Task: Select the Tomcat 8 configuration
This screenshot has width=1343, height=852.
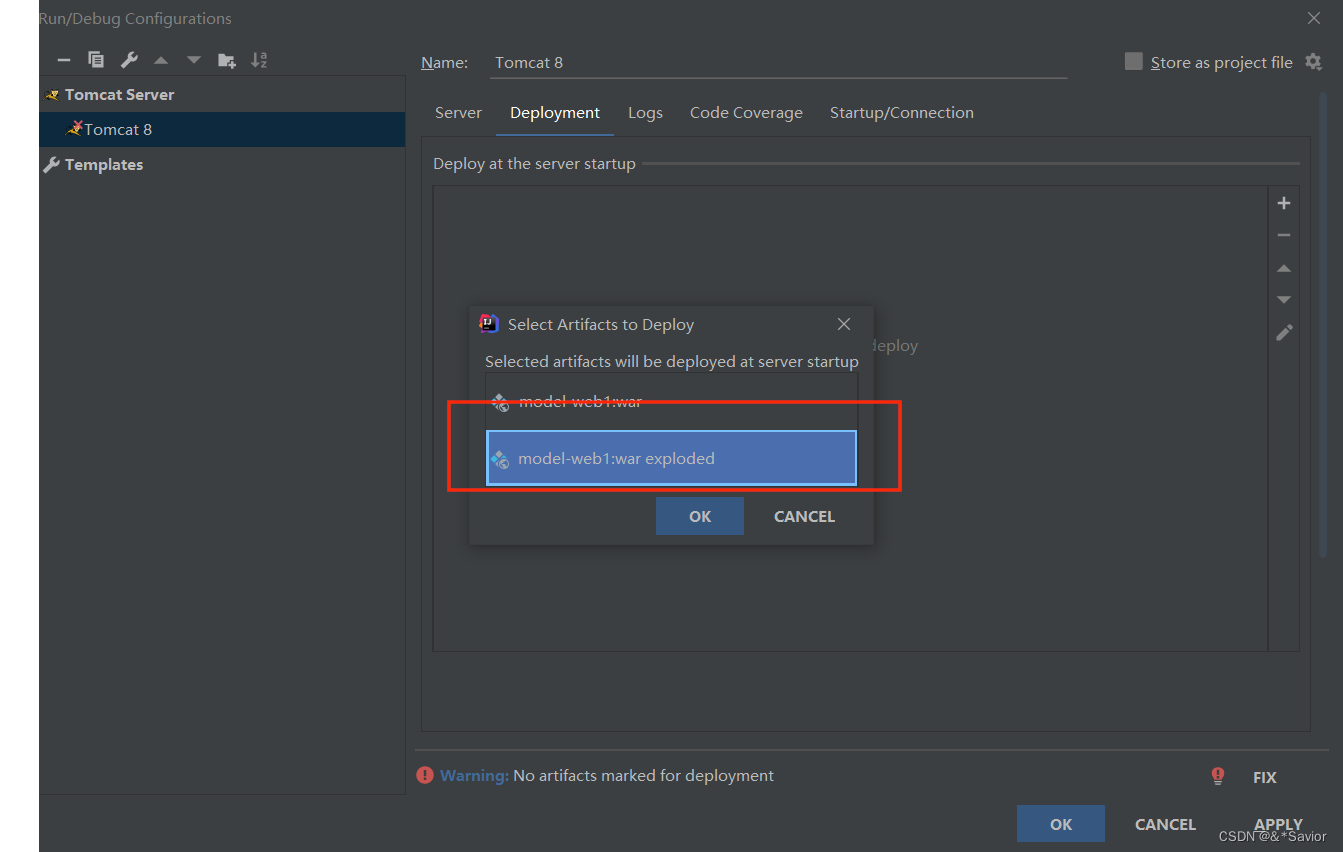Action: [x=222, y=129]
